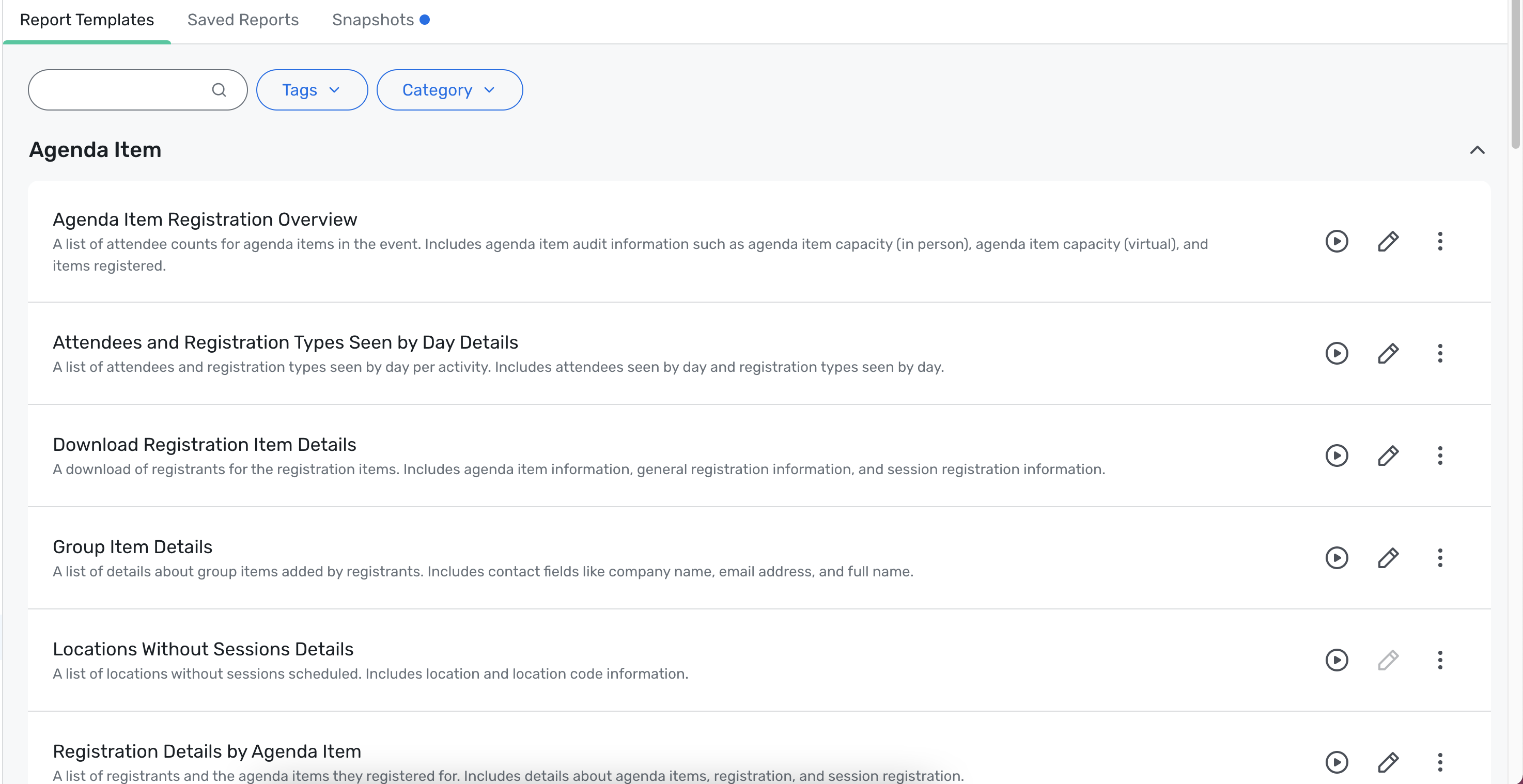The width and height of the screenshot is (1523, 784).
Task: Open the Download Registration Item Details title
Action: point(205,445)
